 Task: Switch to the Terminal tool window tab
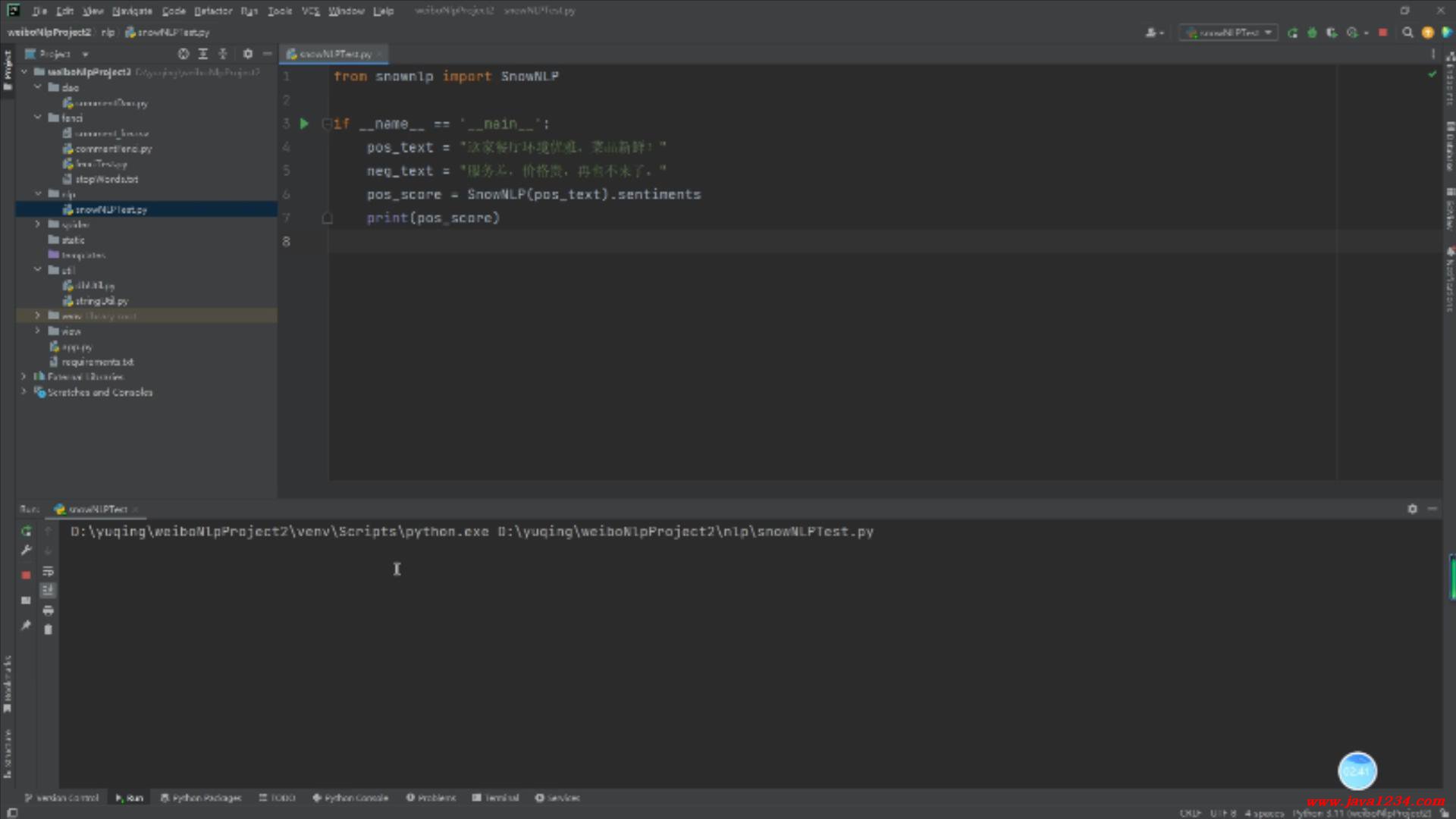coord(495,798)
